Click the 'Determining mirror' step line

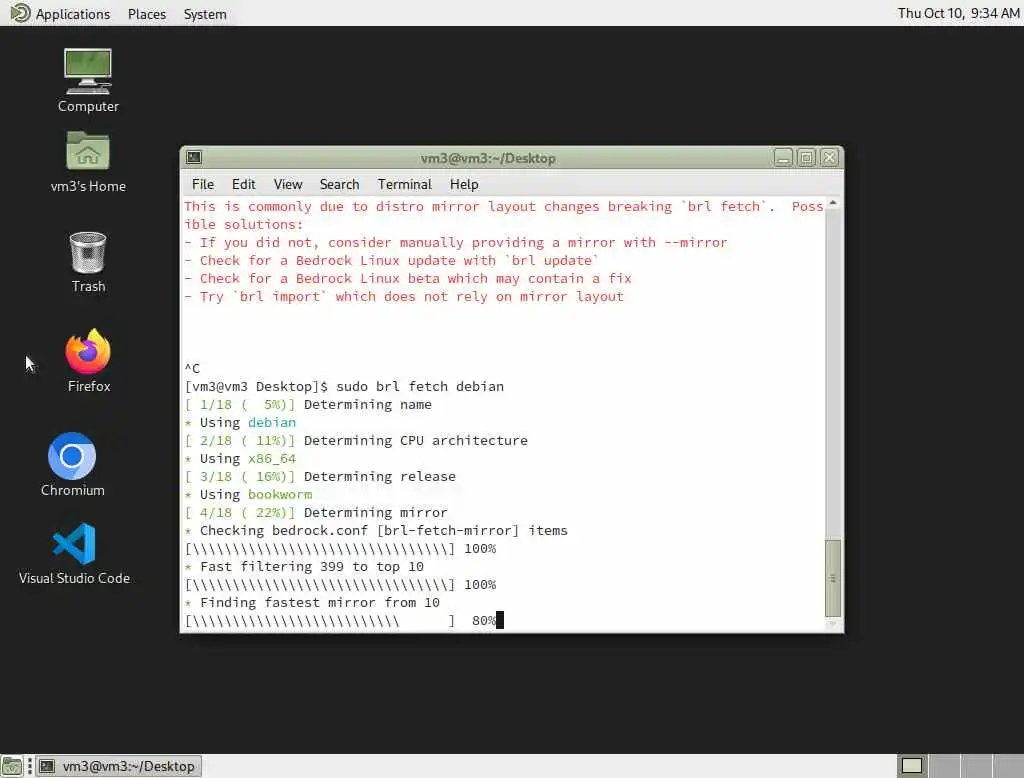point(316,512)
